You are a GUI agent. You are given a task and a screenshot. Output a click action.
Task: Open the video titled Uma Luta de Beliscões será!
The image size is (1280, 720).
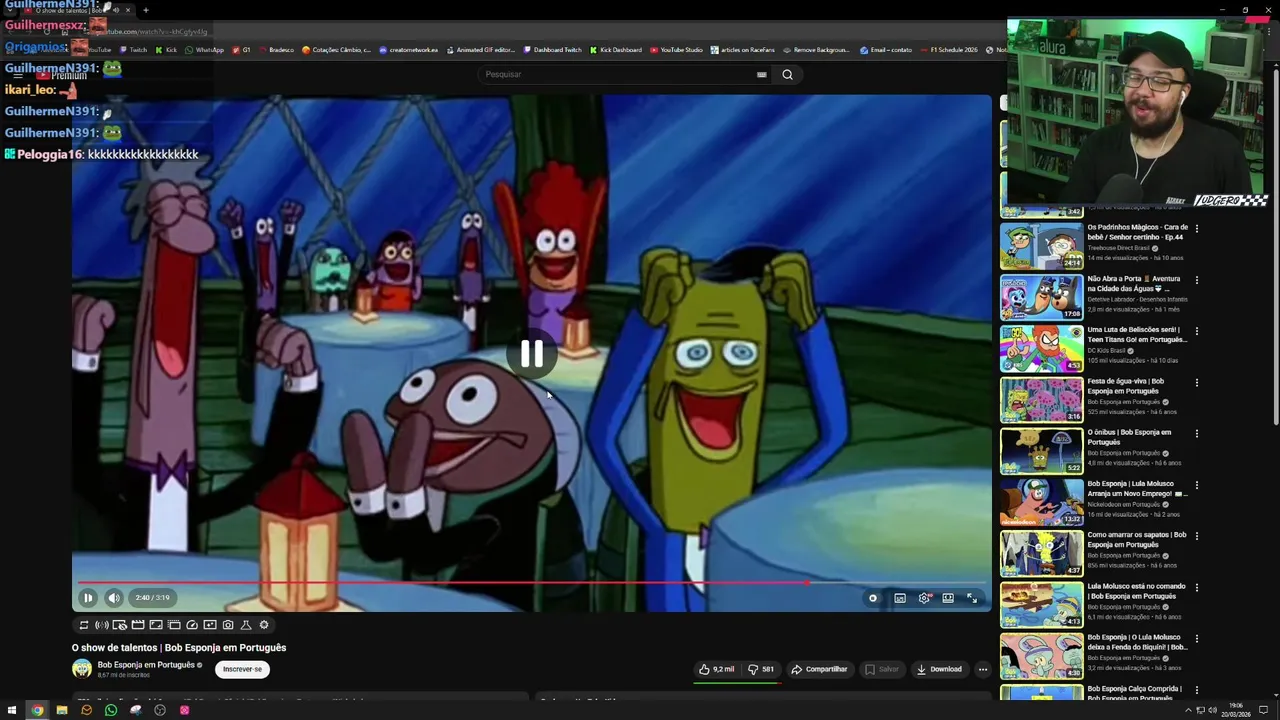[1137, 335]
